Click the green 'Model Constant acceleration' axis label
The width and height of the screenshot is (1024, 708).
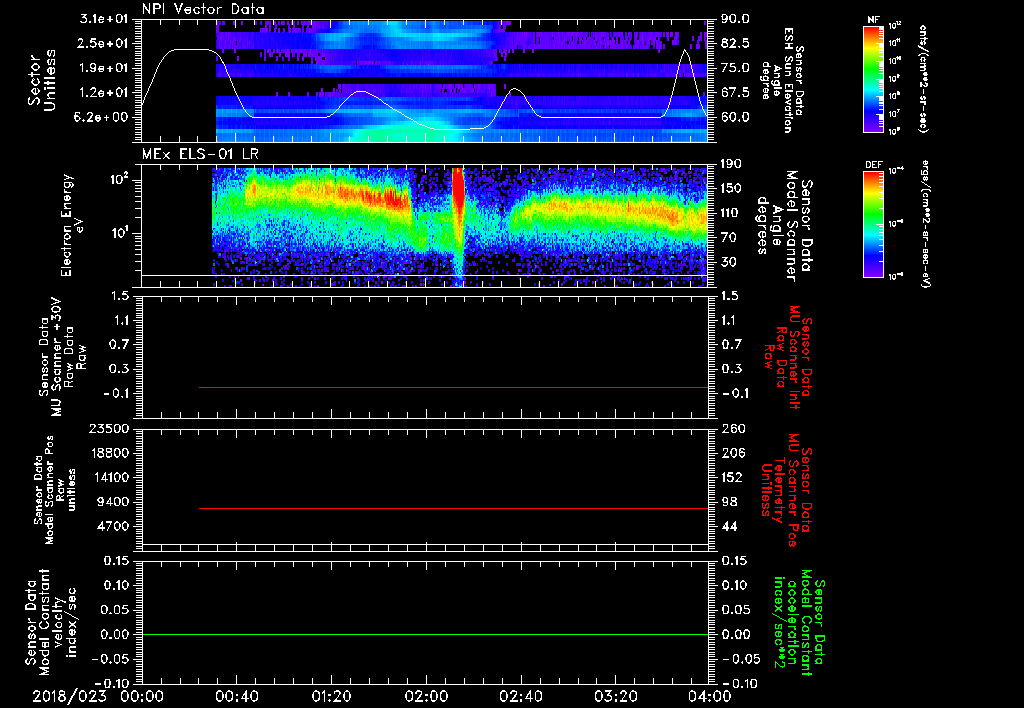[800, 622]
